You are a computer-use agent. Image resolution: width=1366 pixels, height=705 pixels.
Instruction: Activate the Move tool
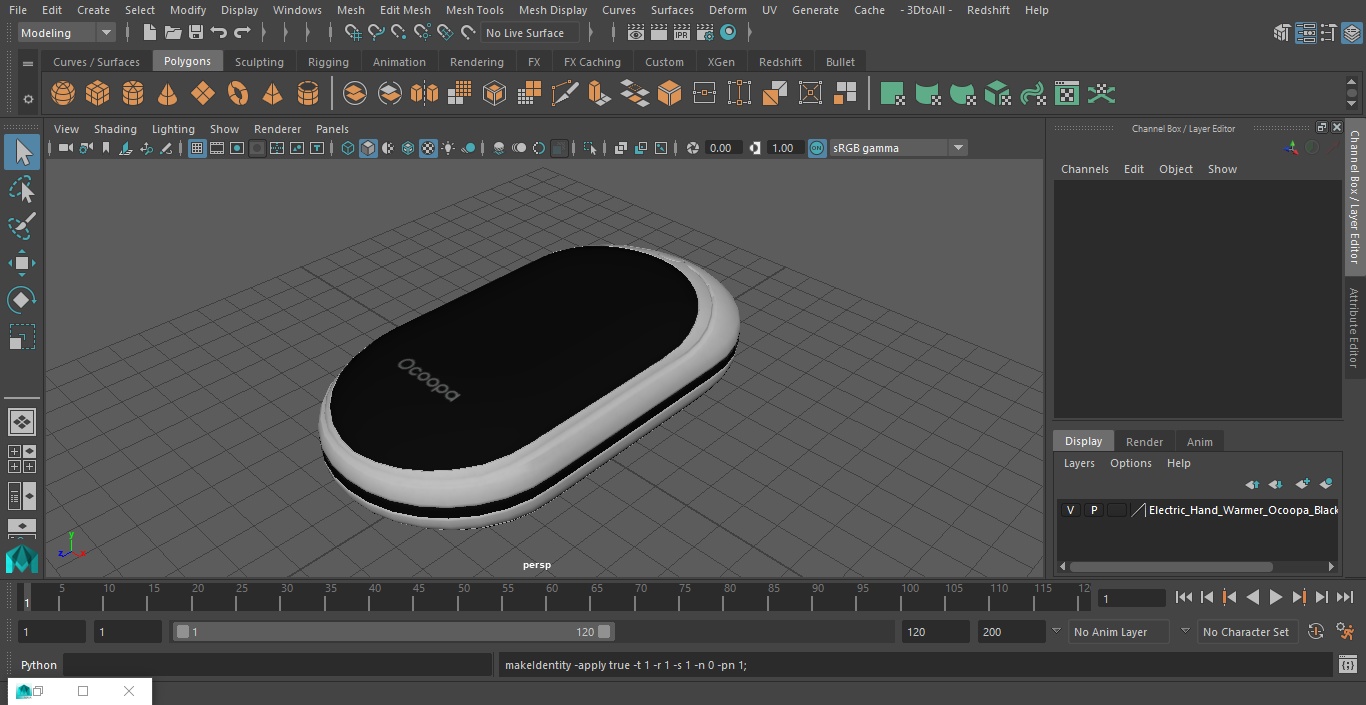[x=21, y=264]
